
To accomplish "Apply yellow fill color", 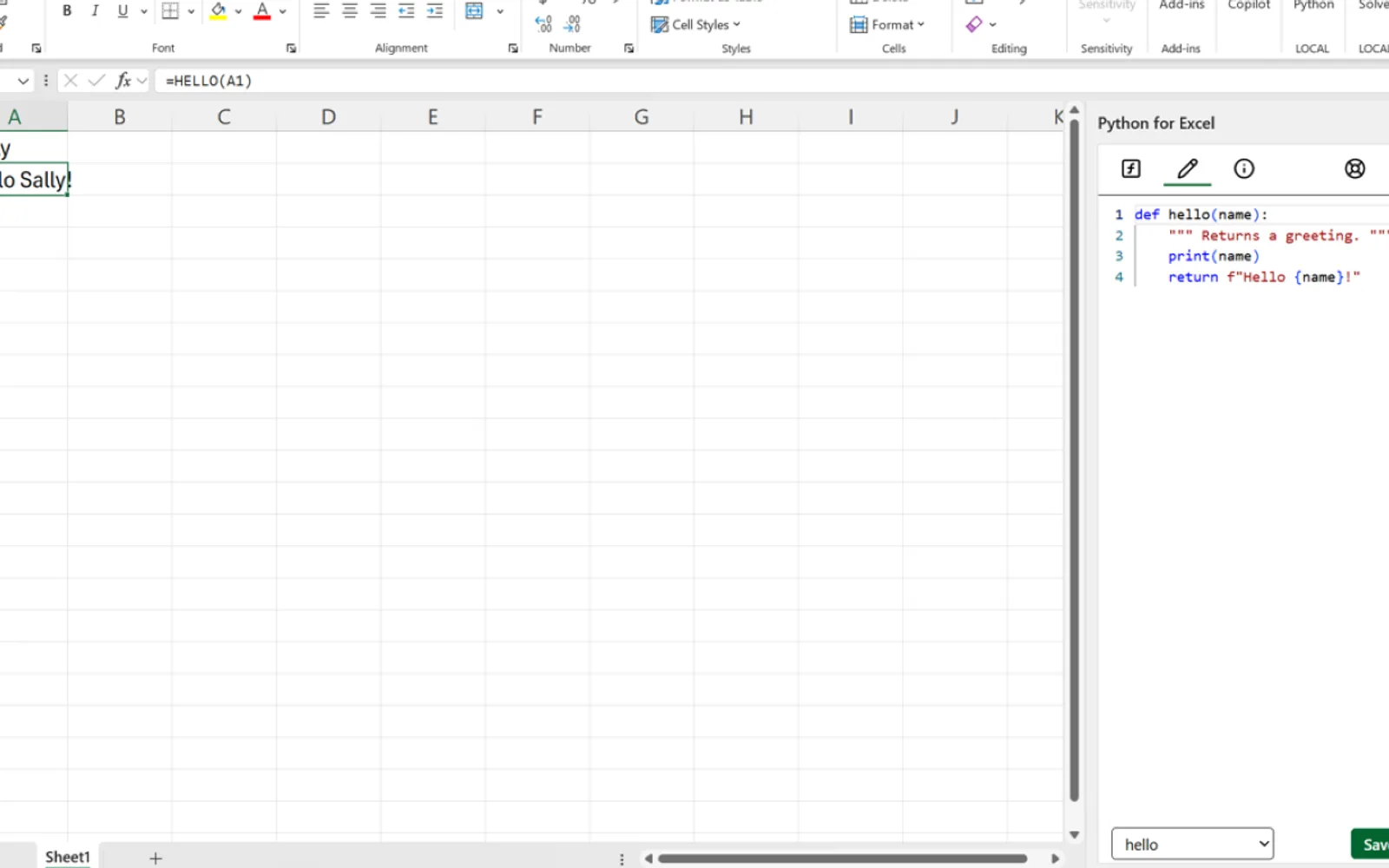I will 219,11.
